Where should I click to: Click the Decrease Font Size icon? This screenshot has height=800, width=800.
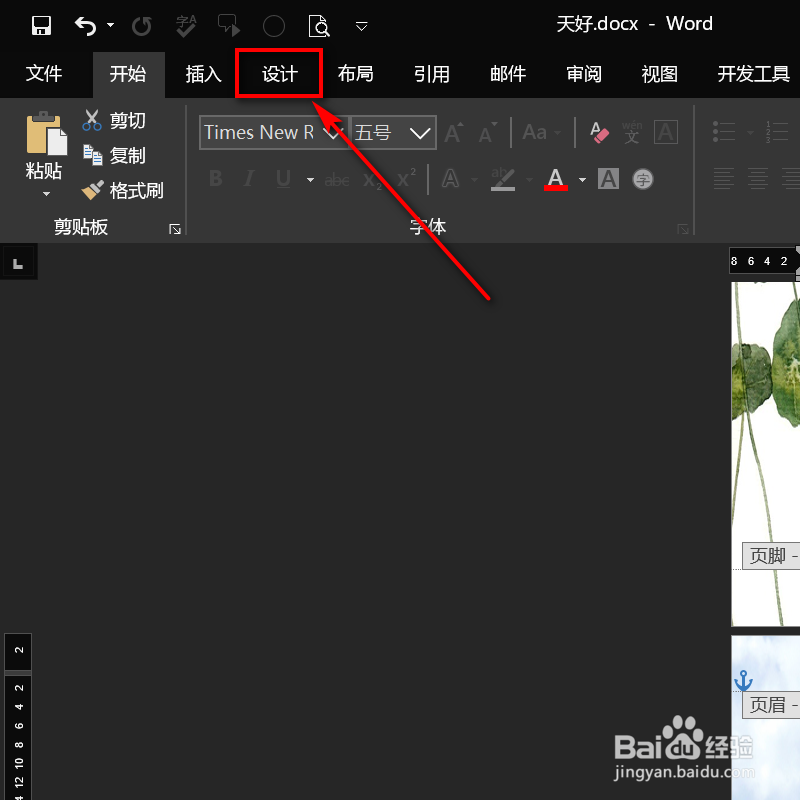[488, 133]
